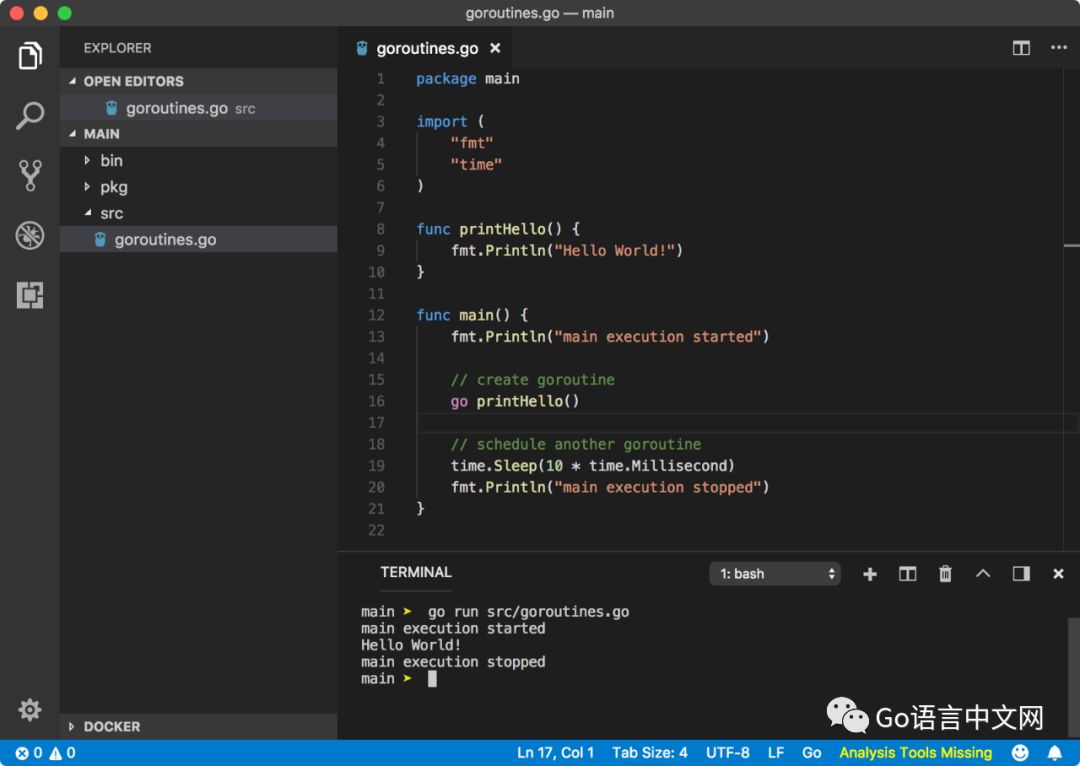Close the terminal panel
1080x766 pixels.
click(1058, 574)
